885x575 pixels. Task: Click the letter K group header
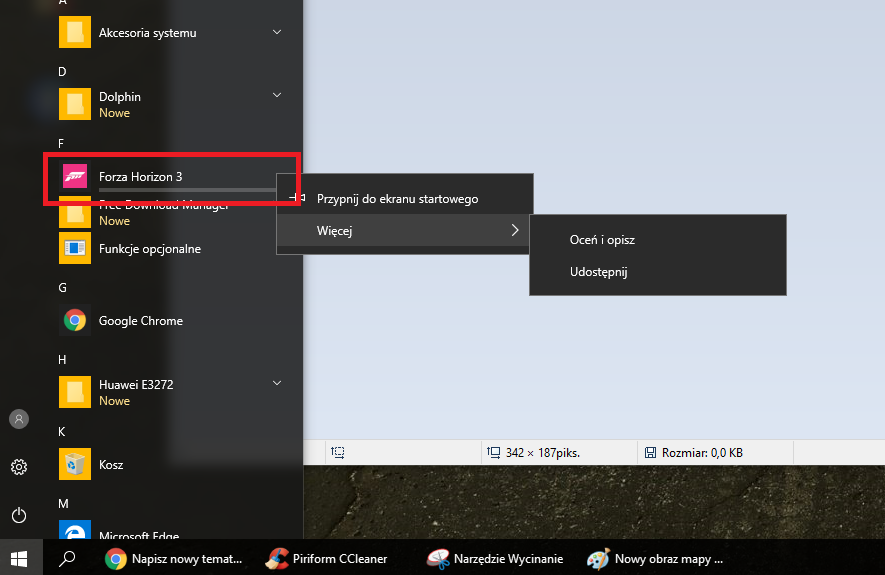(x=62, y=432)
